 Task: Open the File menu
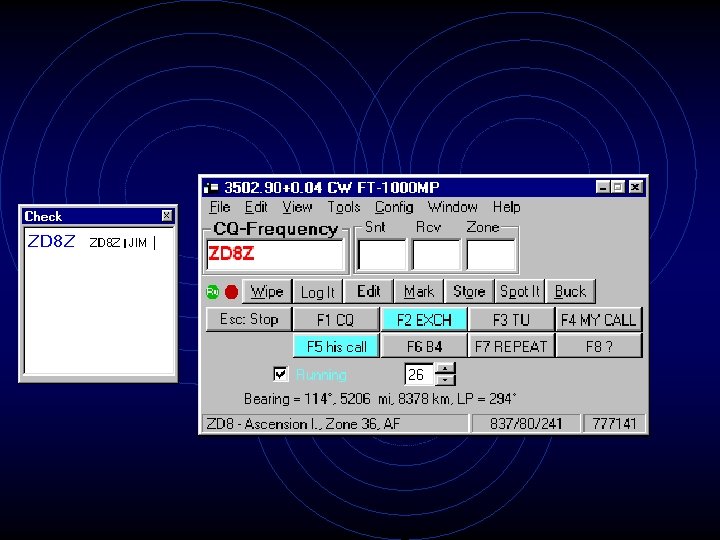(x=219, y=207)
